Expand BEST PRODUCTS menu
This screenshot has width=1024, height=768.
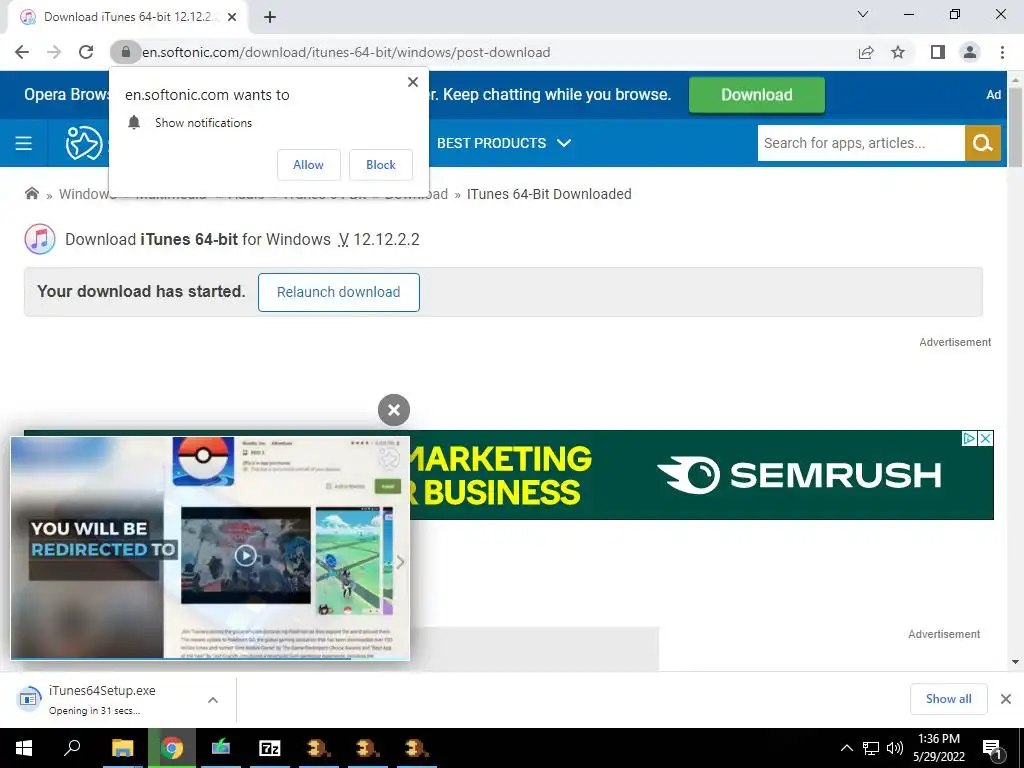coord(504,143)
